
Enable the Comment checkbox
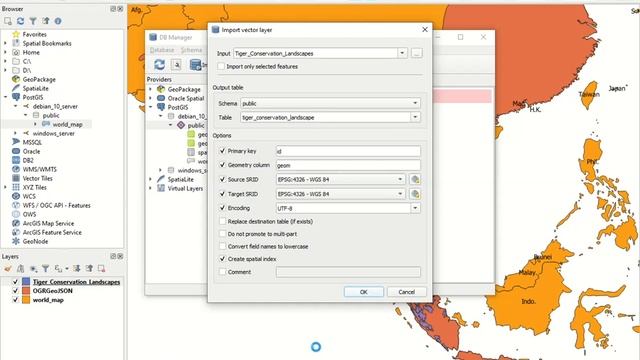(222, 271)
